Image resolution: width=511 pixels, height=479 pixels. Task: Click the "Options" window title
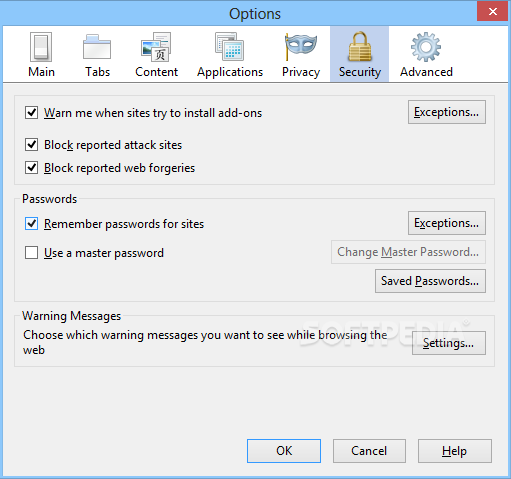tap(255, 14)
